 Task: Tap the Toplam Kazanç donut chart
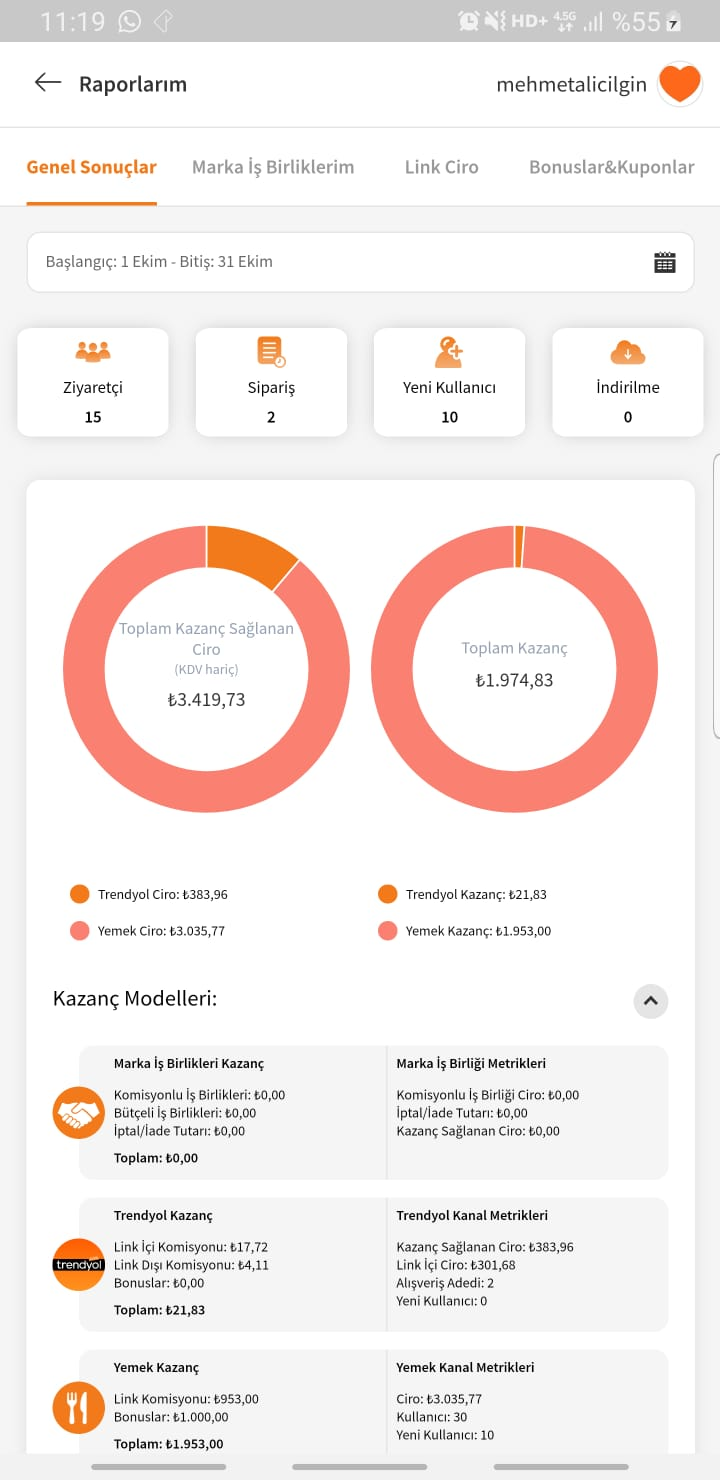click(x=514, y=669)
